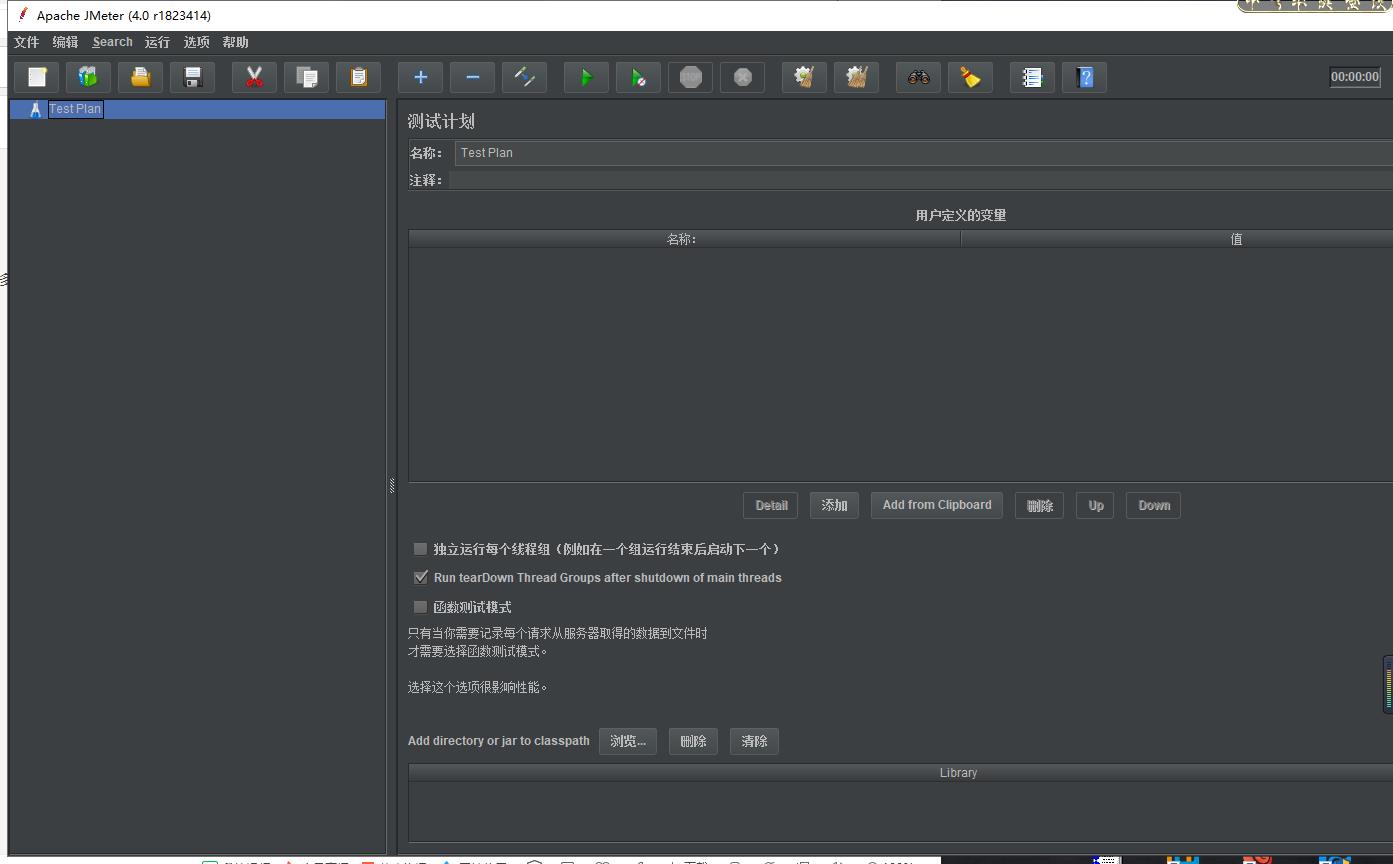Viewport: 1393px width, 864px height.
Task: Click the Clear broom icon
Action: tap(804, 77)
